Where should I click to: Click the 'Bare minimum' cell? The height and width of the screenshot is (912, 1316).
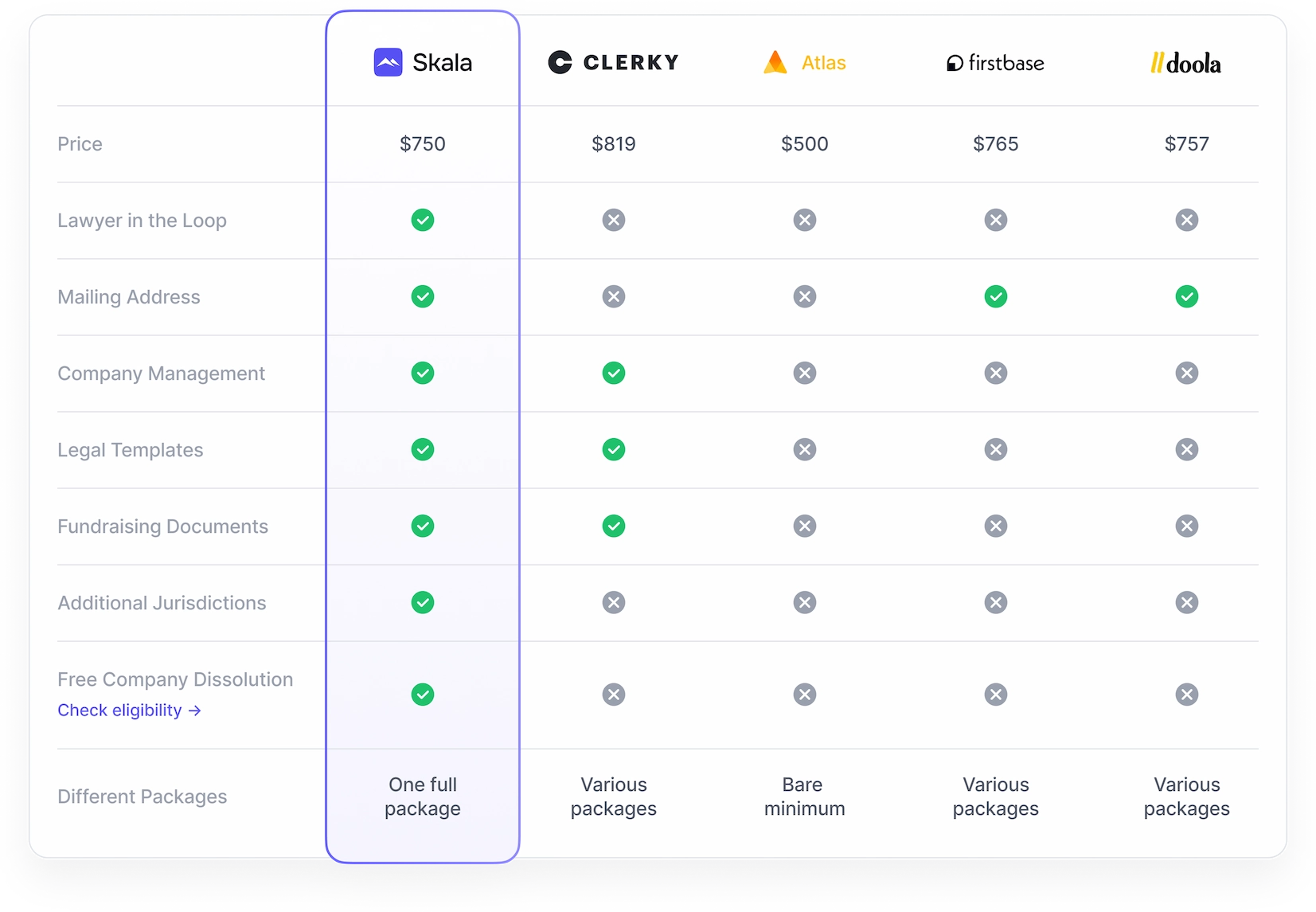tap(805, 797)
